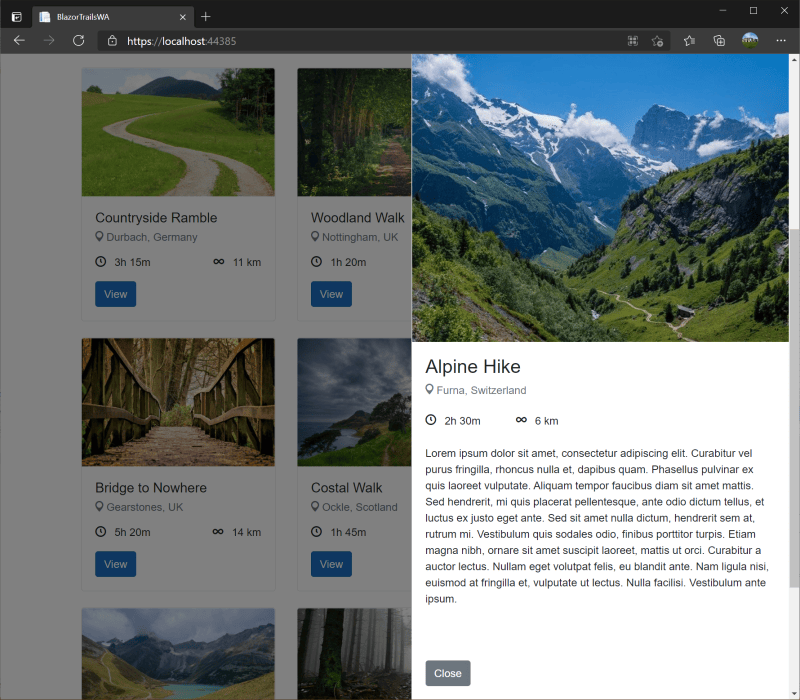This screenshot has height=700, width=800.
Task: Click the 2h 30m duration text
Action: tap(462, 421)
